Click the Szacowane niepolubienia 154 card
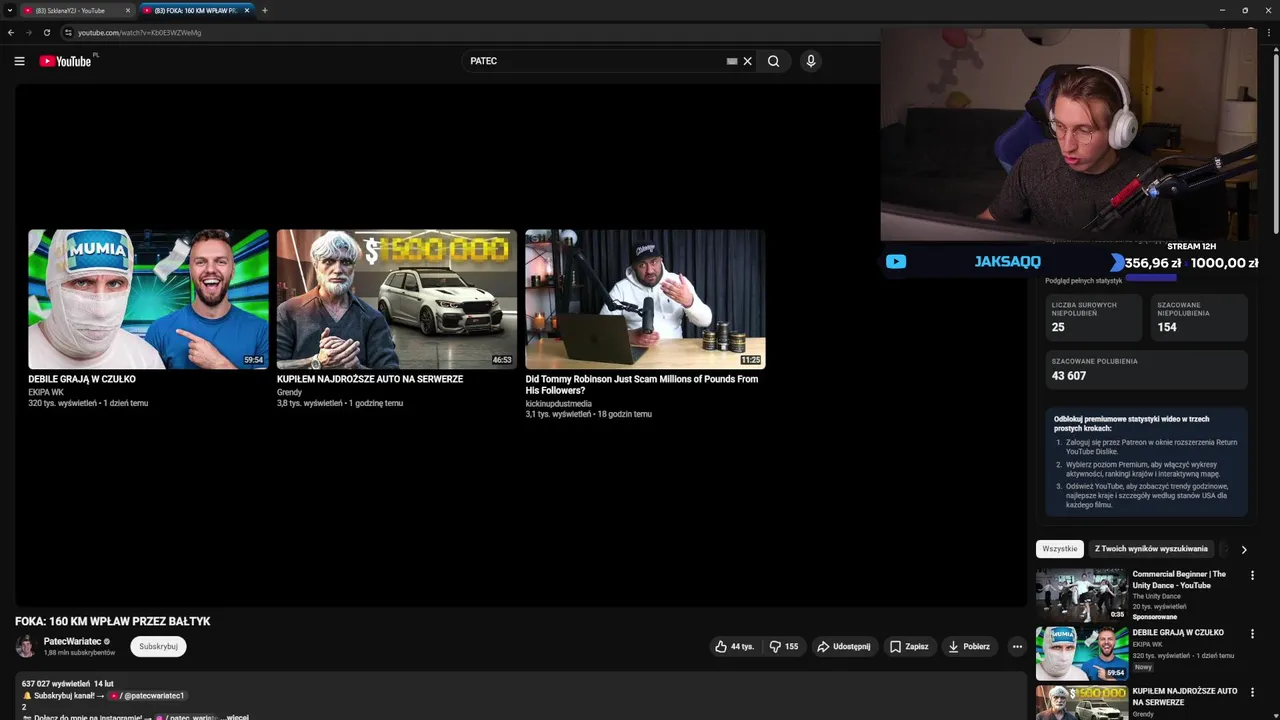 pos(1199,318)
